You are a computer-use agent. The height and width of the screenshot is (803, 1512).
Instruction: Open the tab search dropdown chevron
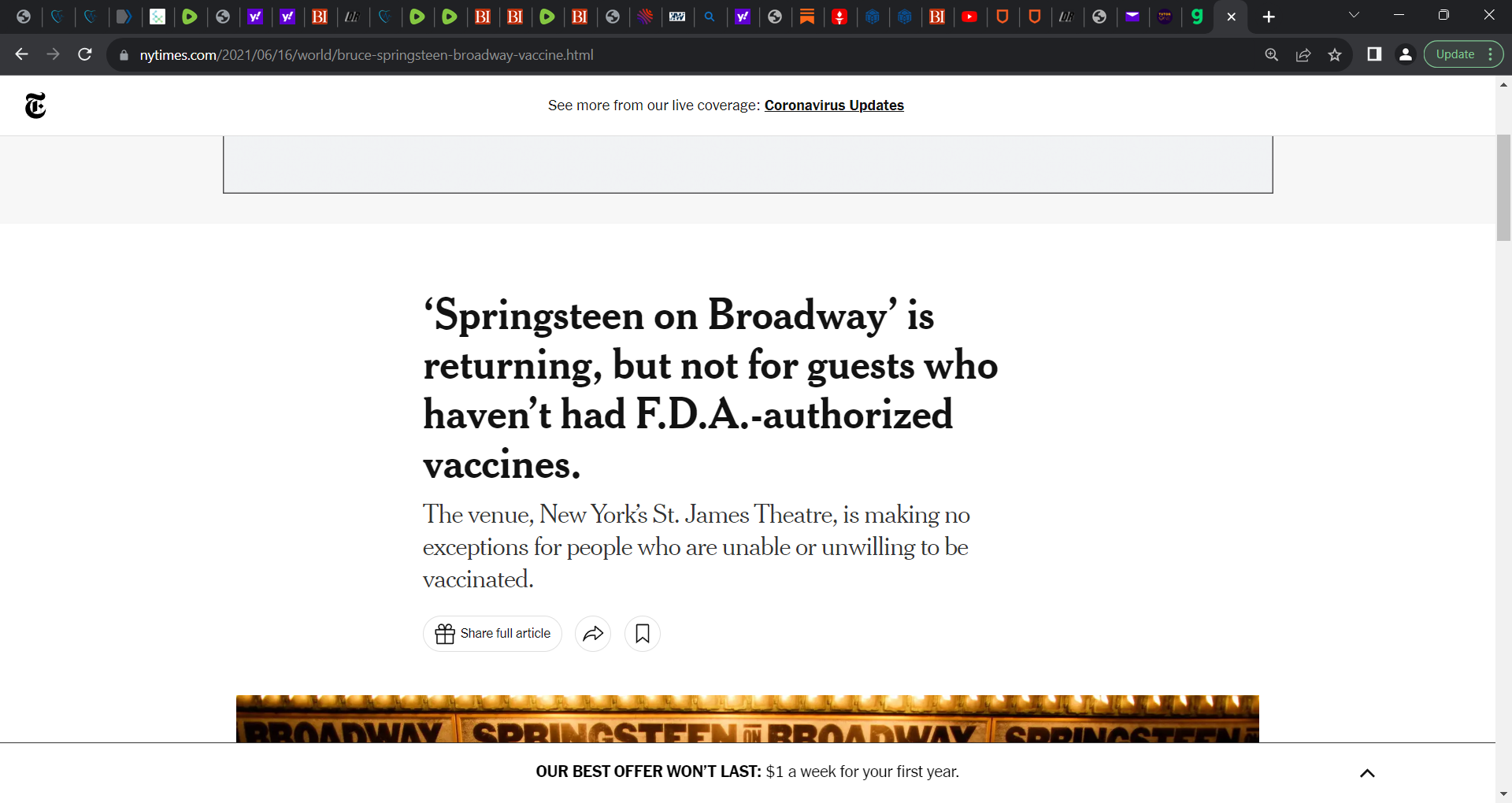[1354, 16]
